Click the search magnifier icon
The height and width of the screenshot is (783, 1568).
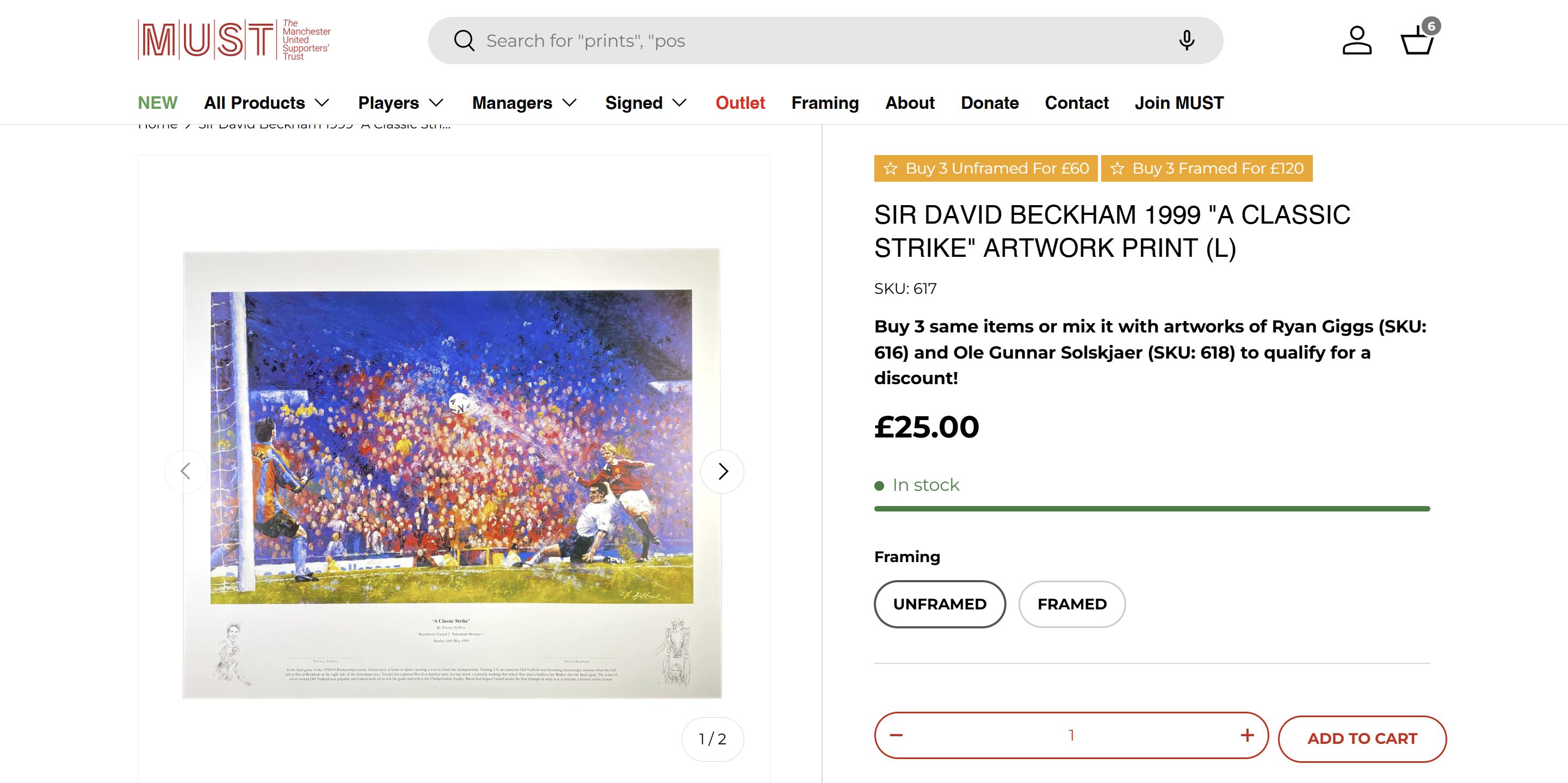tap(464, 41)
